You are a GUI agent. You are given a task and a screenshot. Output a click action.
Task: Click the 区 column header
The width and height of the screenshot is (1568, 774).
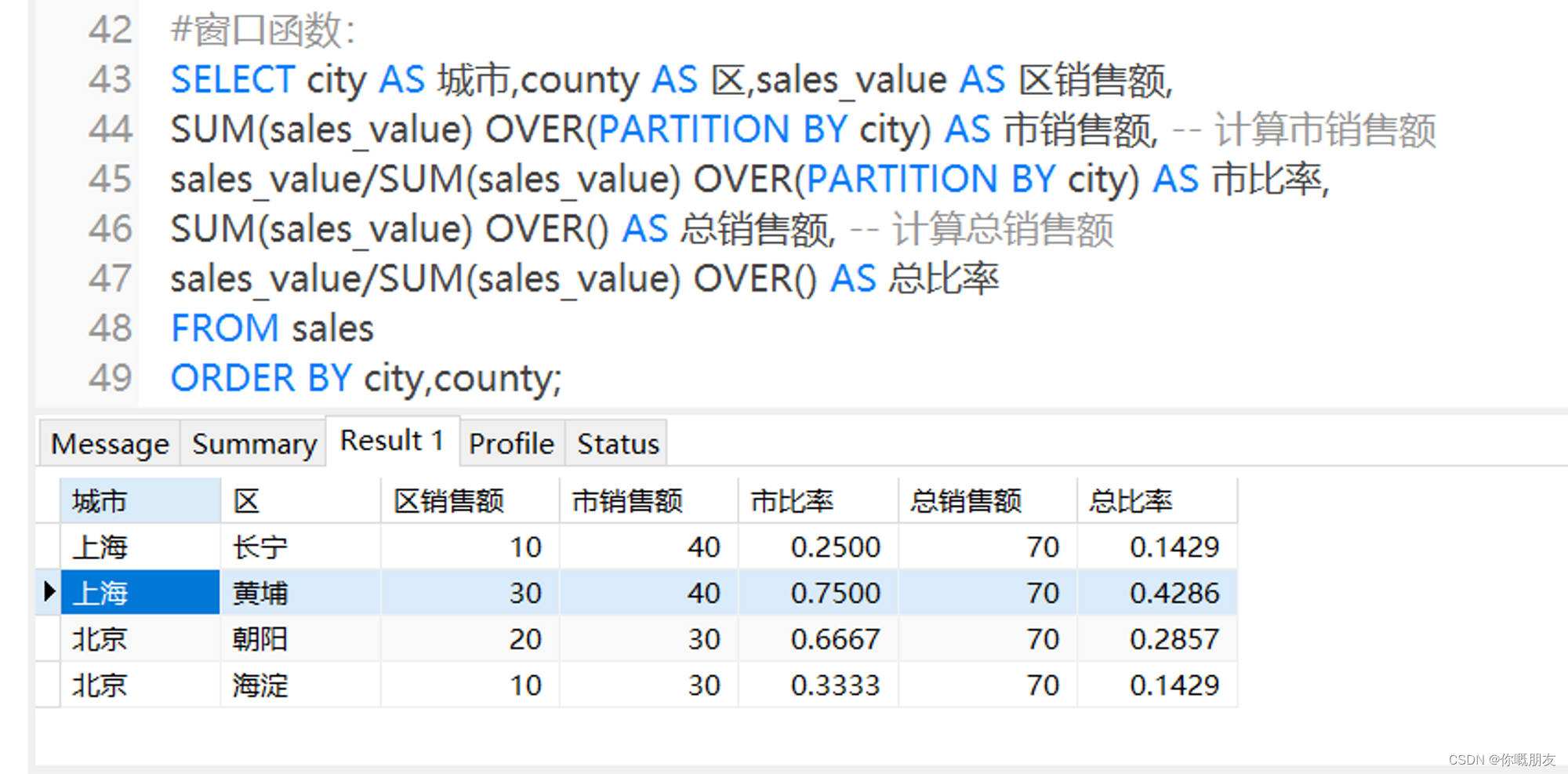pos(245,500)
